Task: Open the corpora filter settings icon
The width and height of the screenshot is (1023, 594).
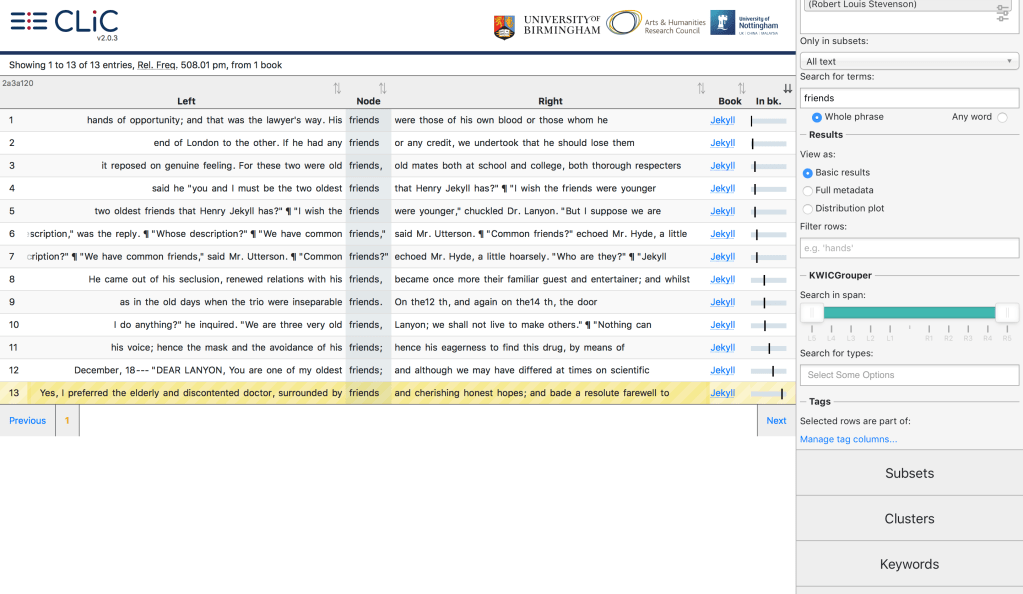Action: click(x=1003, y=13)
